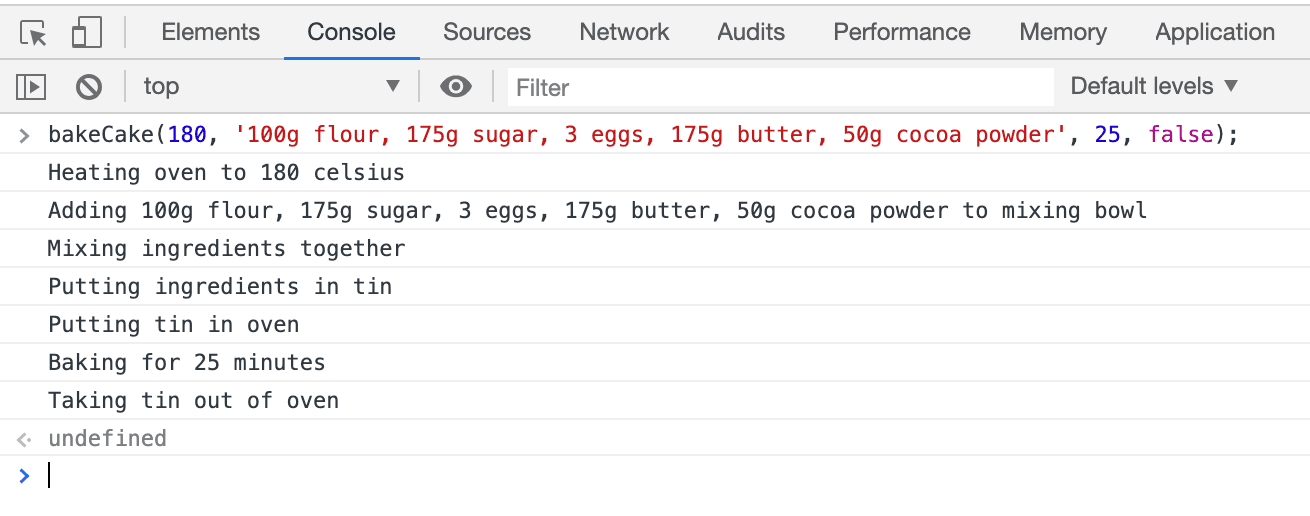The width and height of the screenshot is (1310, 516).
Task: Open the Network tab
Action: tap(624, 33)
